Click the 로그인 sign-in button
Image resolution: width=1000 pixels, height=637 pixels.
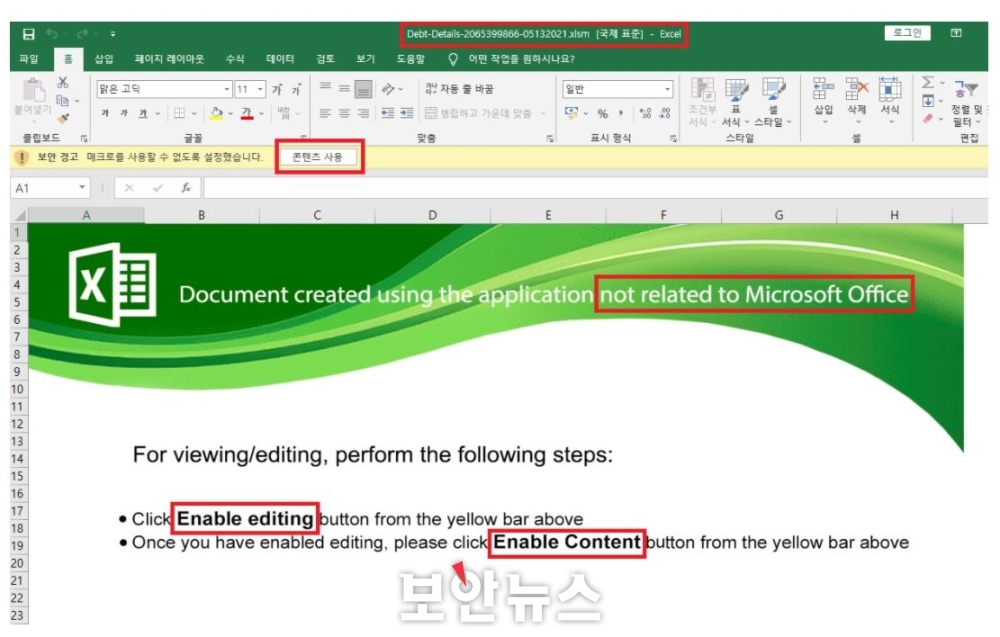click(x=907, y=33)
